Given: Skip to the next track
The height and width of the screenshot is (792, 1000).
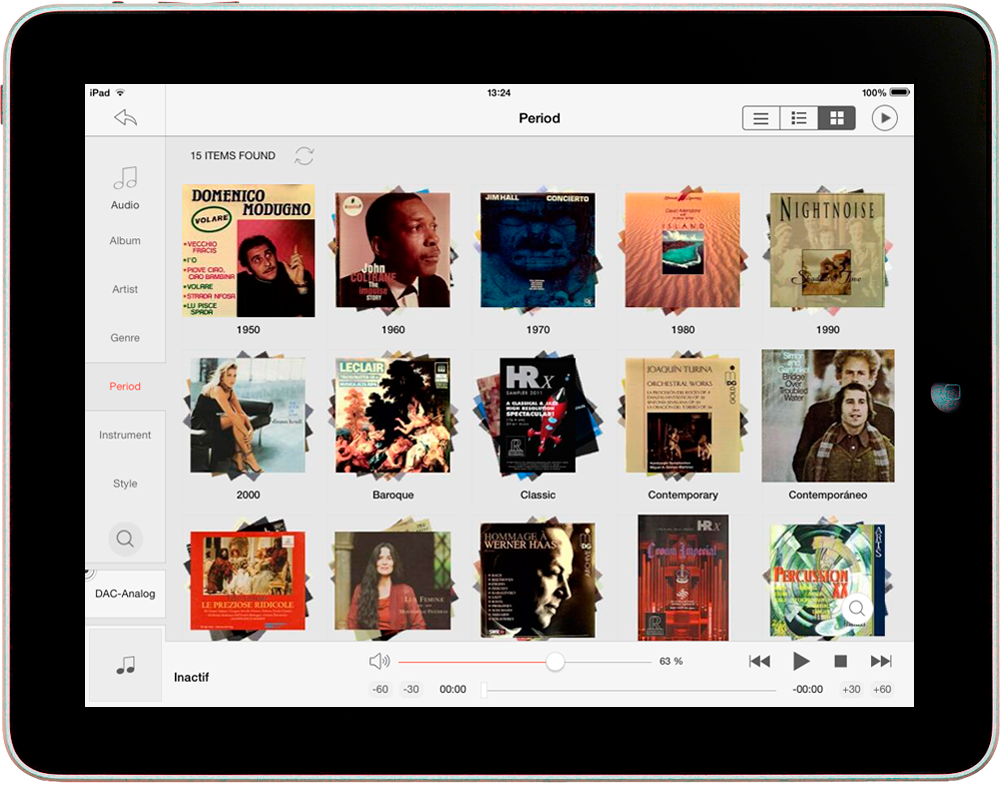Looking at the screenshot, I should pos(881,661).
